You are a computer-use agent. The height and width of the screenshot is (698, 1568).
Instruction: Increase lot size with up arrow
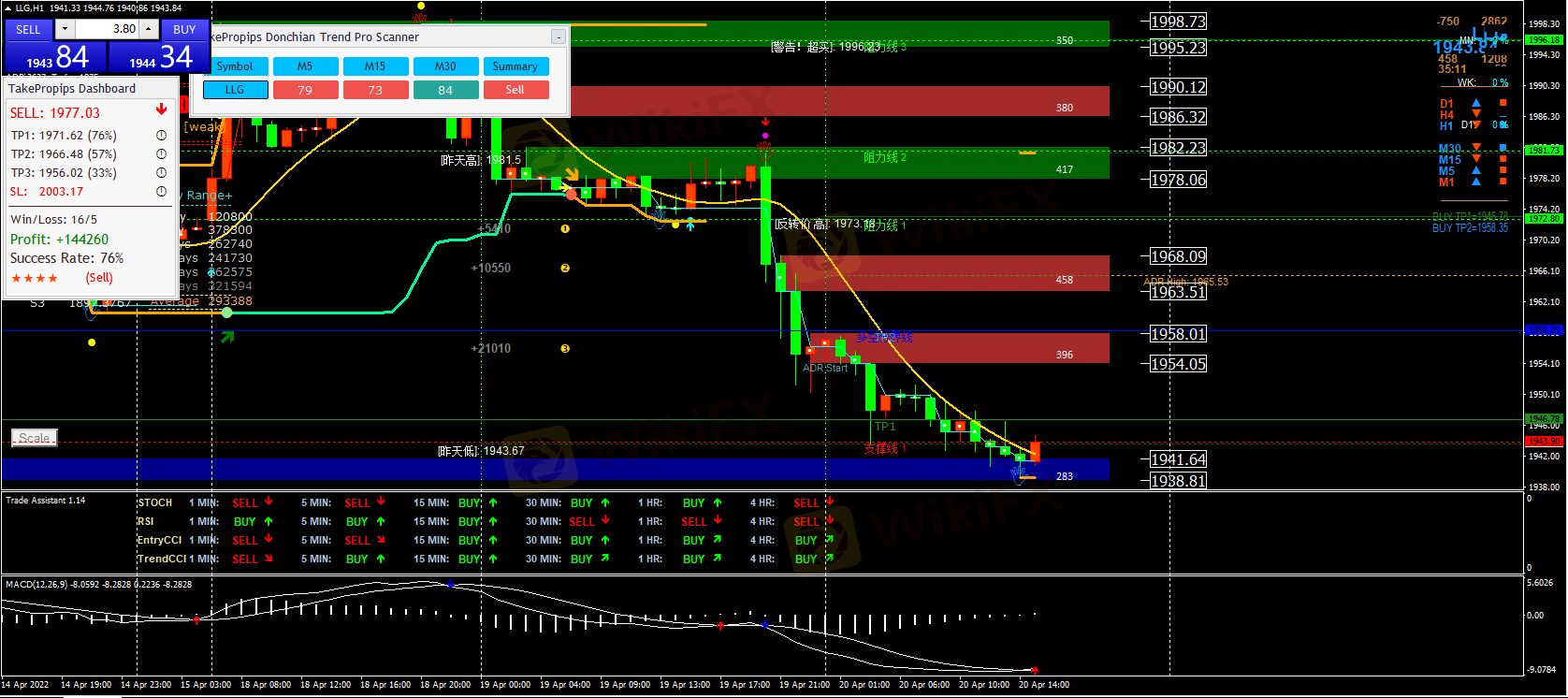148,29
